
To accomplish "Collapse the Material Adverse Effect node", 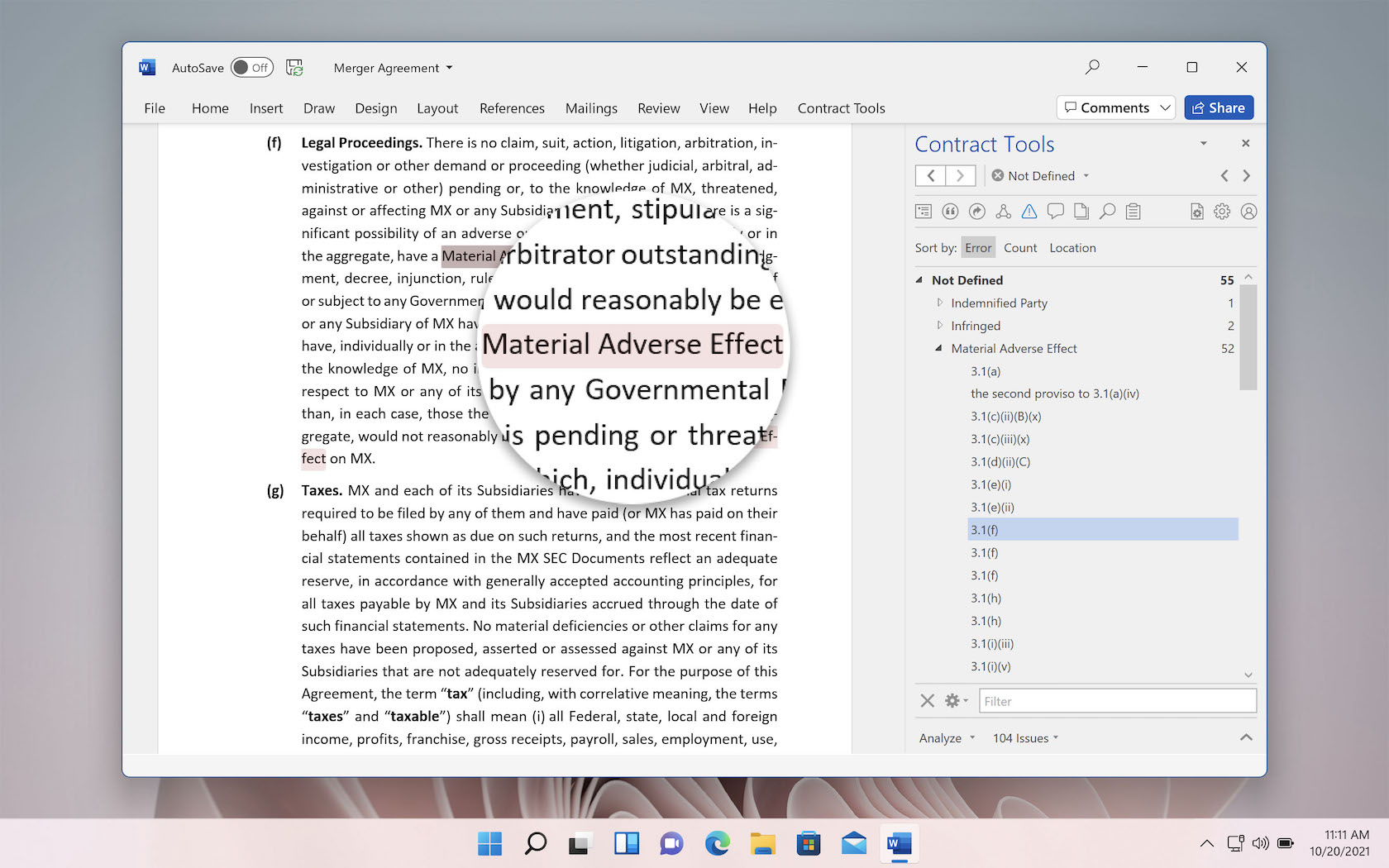I will [x=938, y=348].
